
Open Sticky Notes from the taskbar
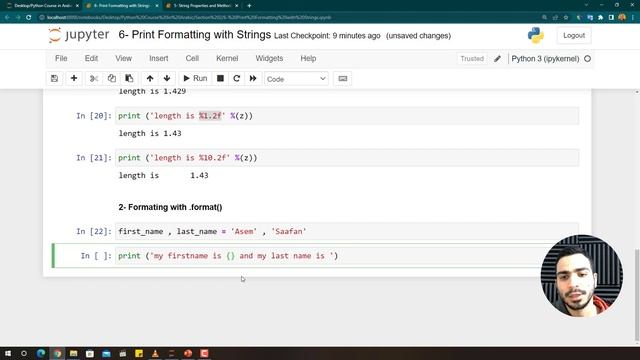point(139,353)
